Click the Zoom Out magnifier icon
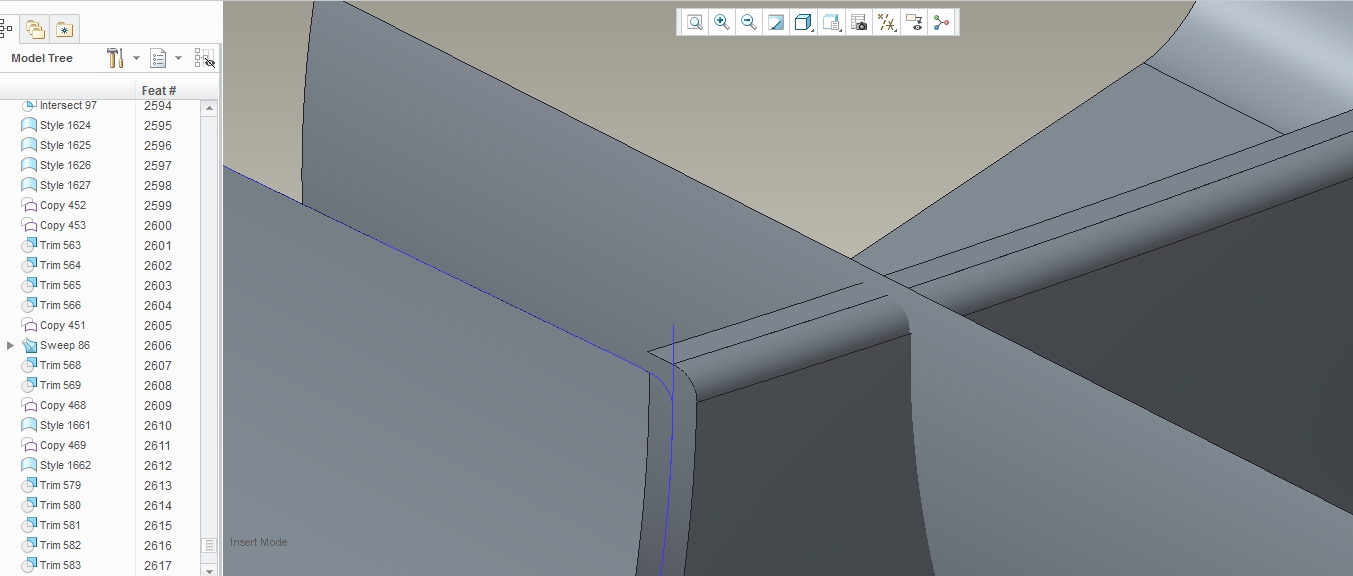The height and width of the screenshot is (576, 1353). pyautogui.click(x=748, y=22)
